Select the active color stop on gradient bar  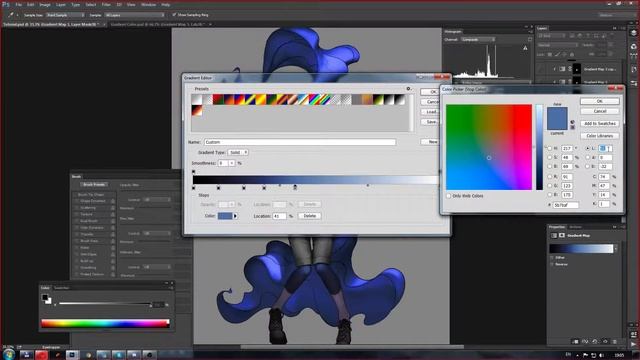click(x=295, y=187)
